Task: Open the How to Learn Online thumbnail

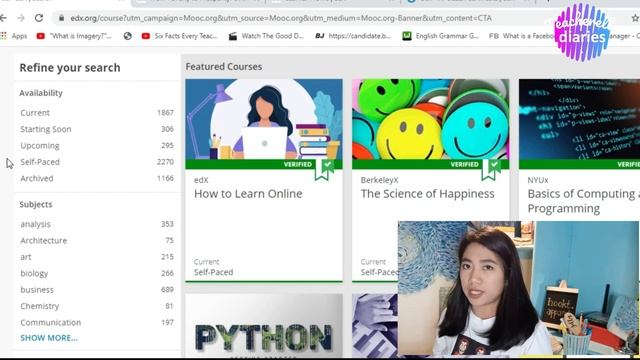Action: pyautogui.click(x=264, y=119)
